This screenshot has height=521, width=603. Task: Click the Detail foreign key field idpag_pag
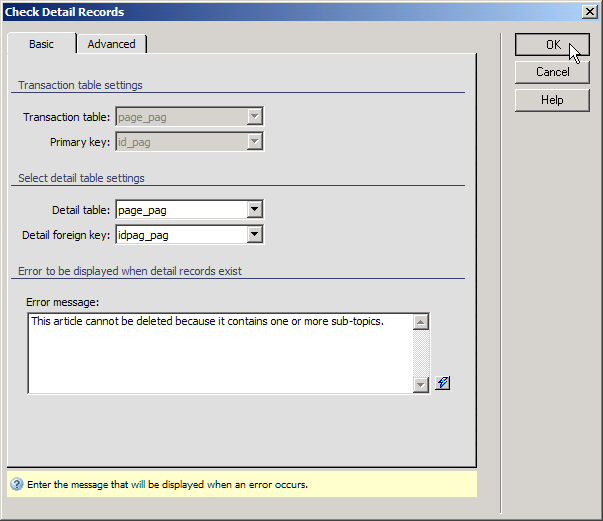(x=180, y=234)
